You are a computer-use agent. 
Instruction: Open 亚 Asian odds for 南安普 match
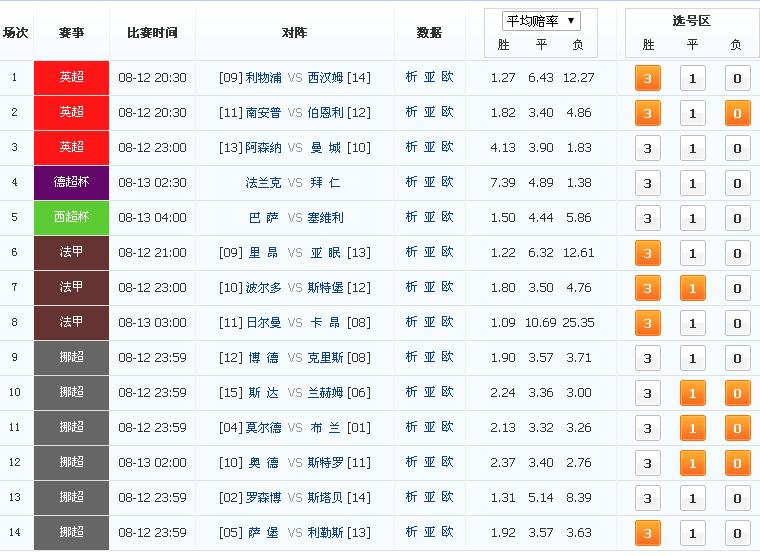(x=429, y=112)
